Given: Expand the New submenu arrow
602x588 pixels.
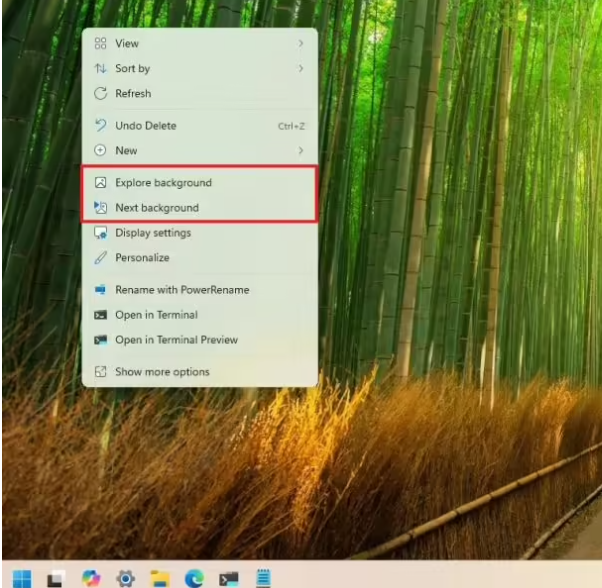Looking at the screenshot, I should coord(300,151).
